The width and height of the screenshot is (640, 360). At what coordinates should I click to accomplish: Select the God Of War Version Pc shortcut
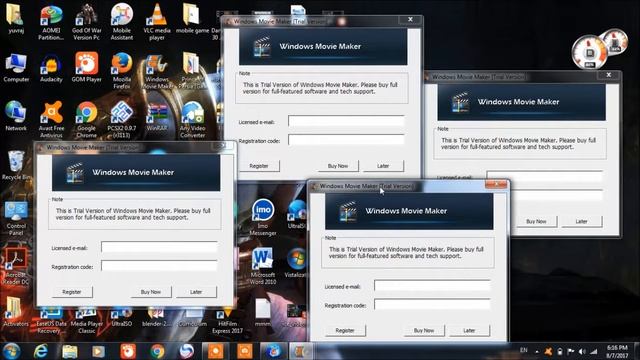coord(87,22)
